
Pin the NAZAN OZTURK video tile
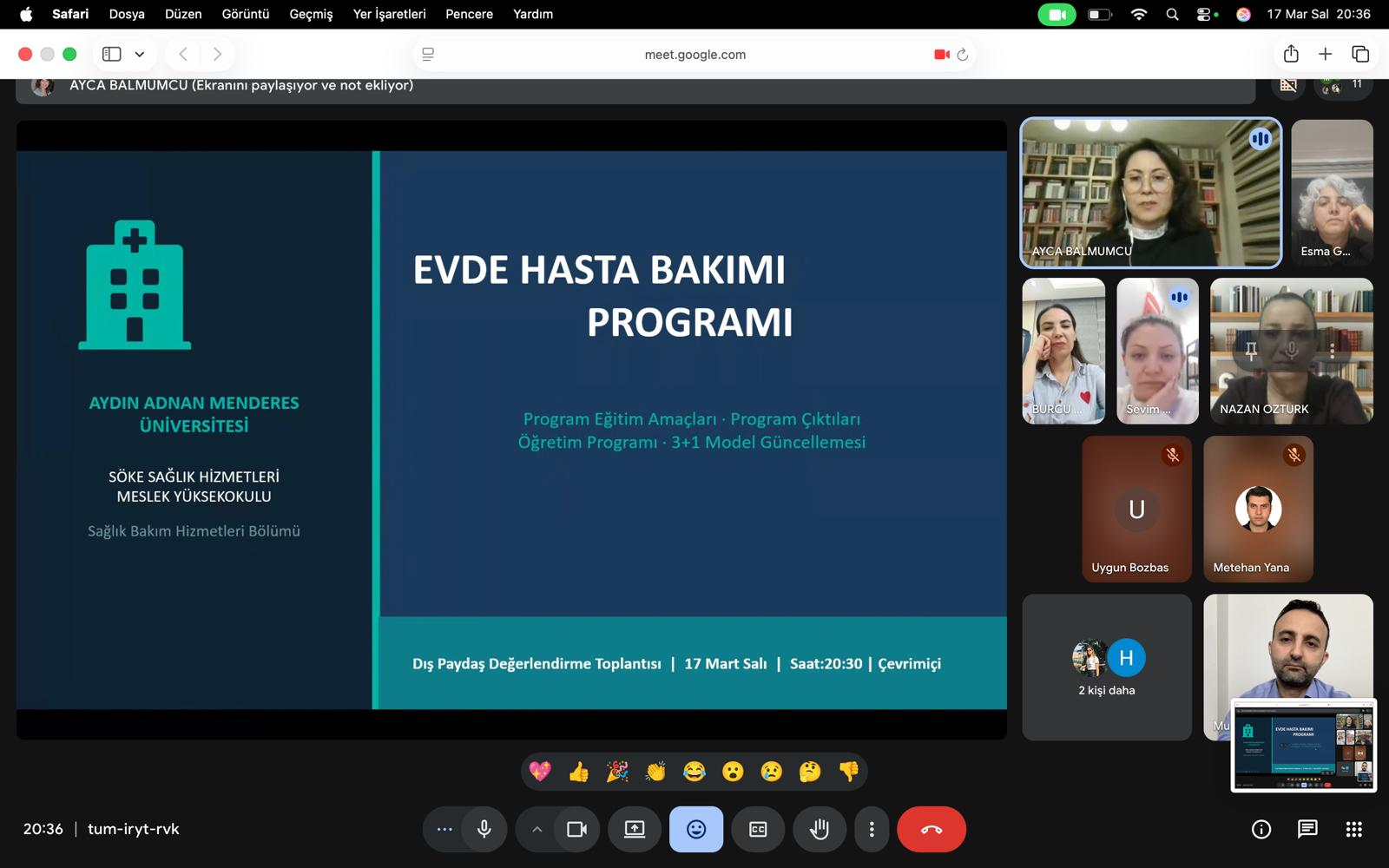pos(1251,351)
